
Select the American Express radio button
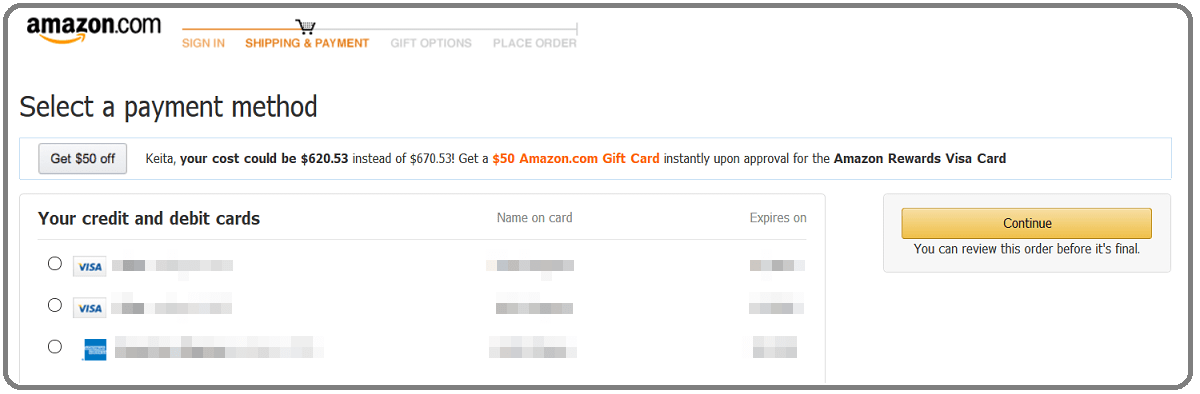(55, 346)
